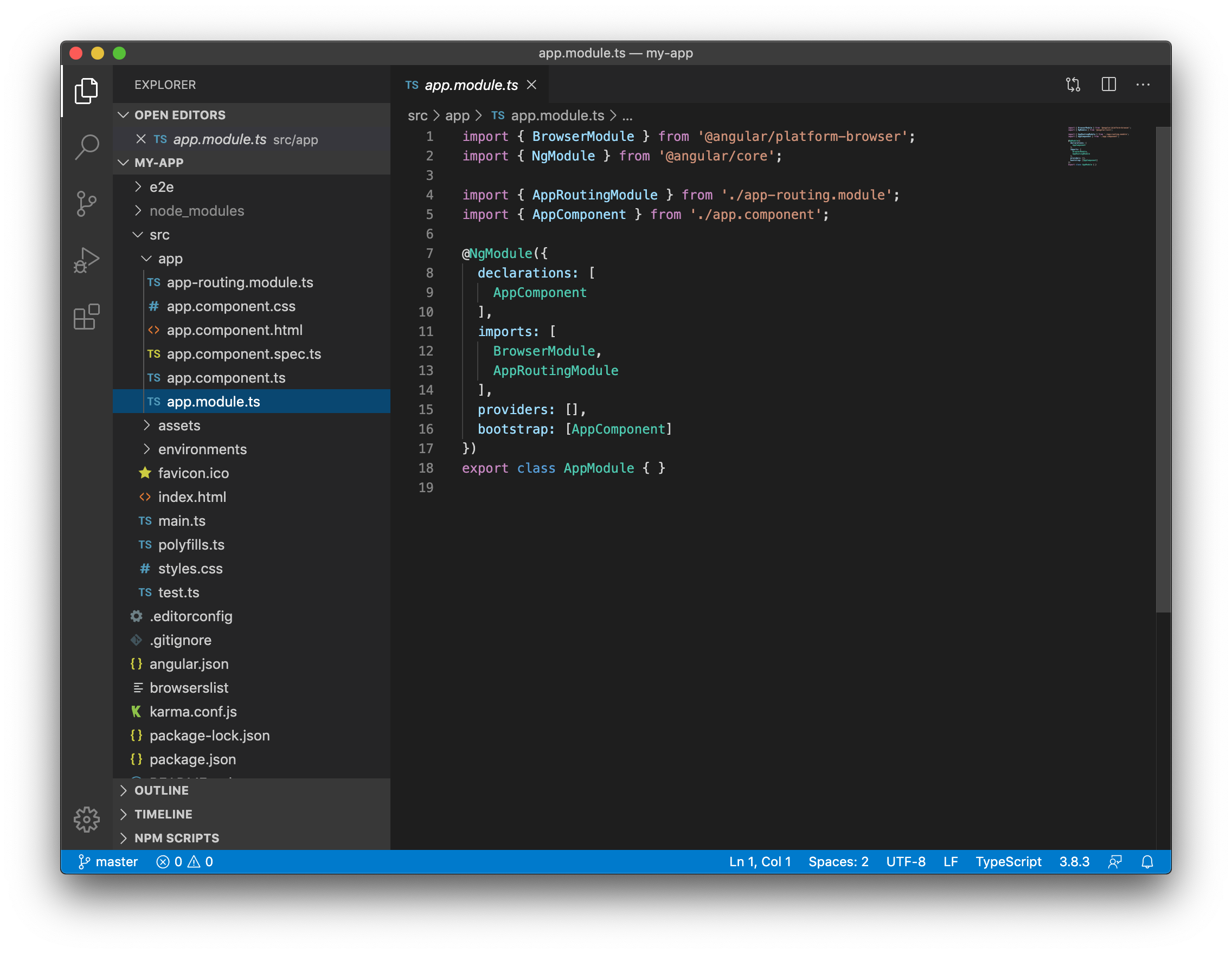Open .gitignore file
1232x954 pixels.
coord(252,640)
